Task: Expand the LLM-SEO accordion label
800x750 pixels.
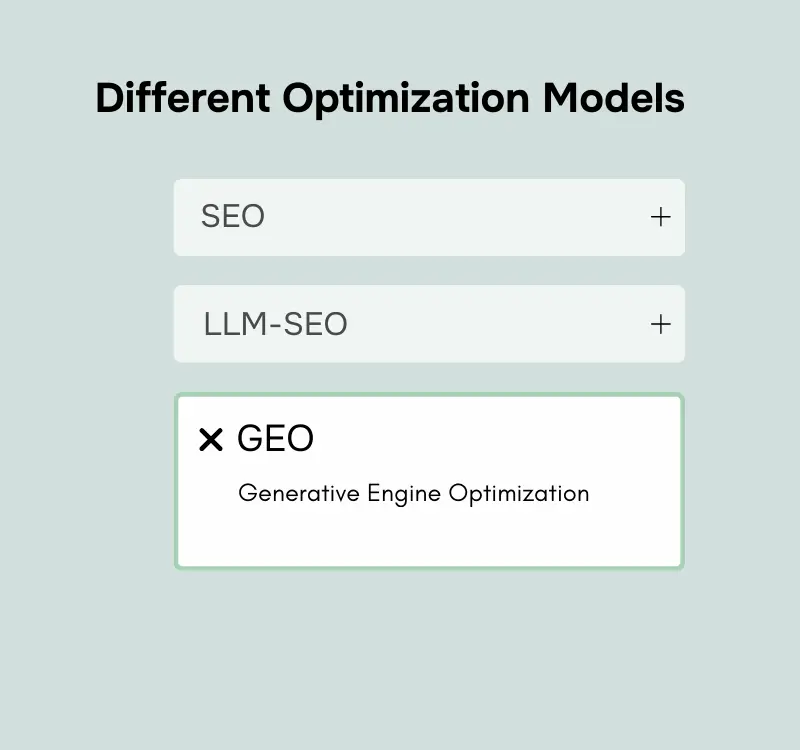Action: (275, 324)
